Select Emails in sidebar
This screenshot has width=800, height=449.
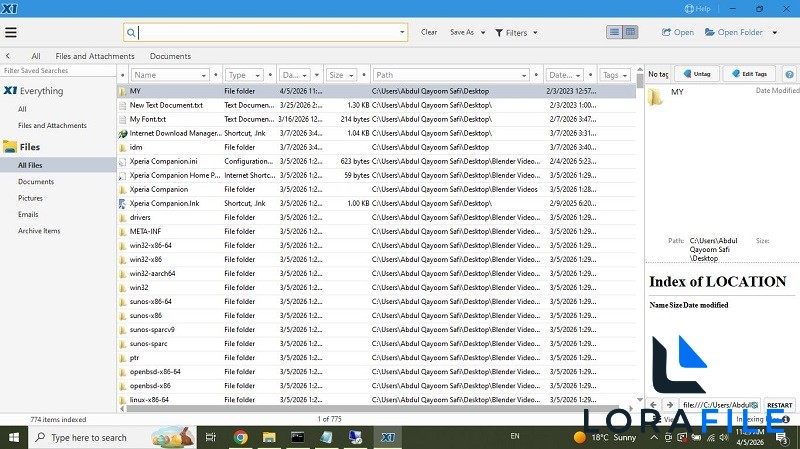click(x=28, y=214)
